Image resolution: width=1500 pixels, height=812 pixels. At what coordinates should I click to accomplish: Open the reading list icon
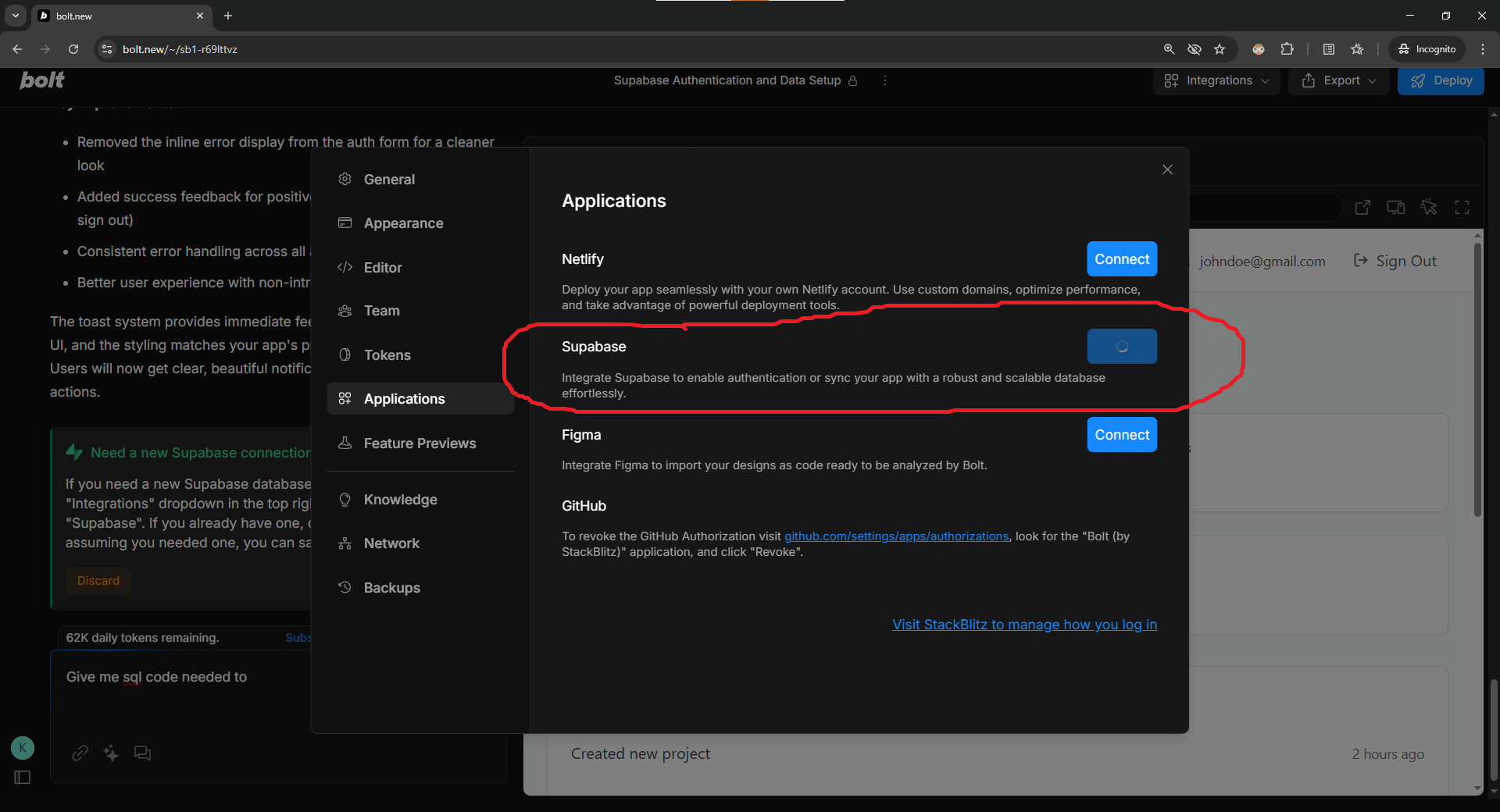pyautogui.click(x=1329, y=48)
